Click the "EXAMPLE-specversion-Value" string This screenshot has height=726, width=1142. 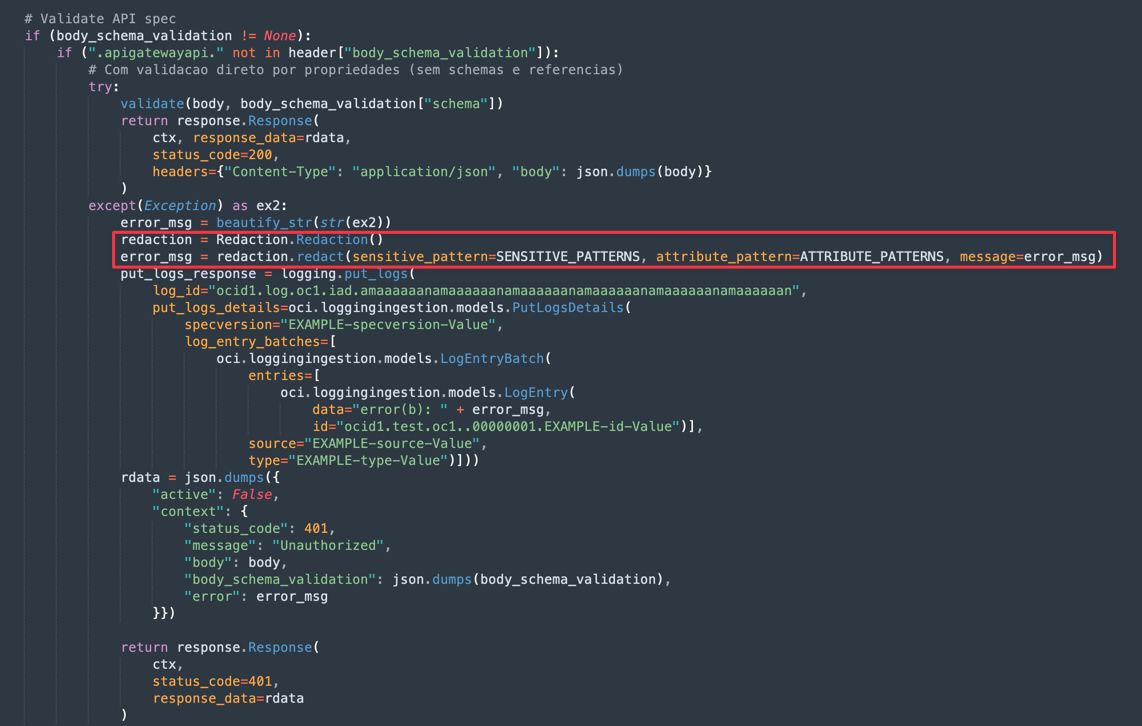coord(391,325)
